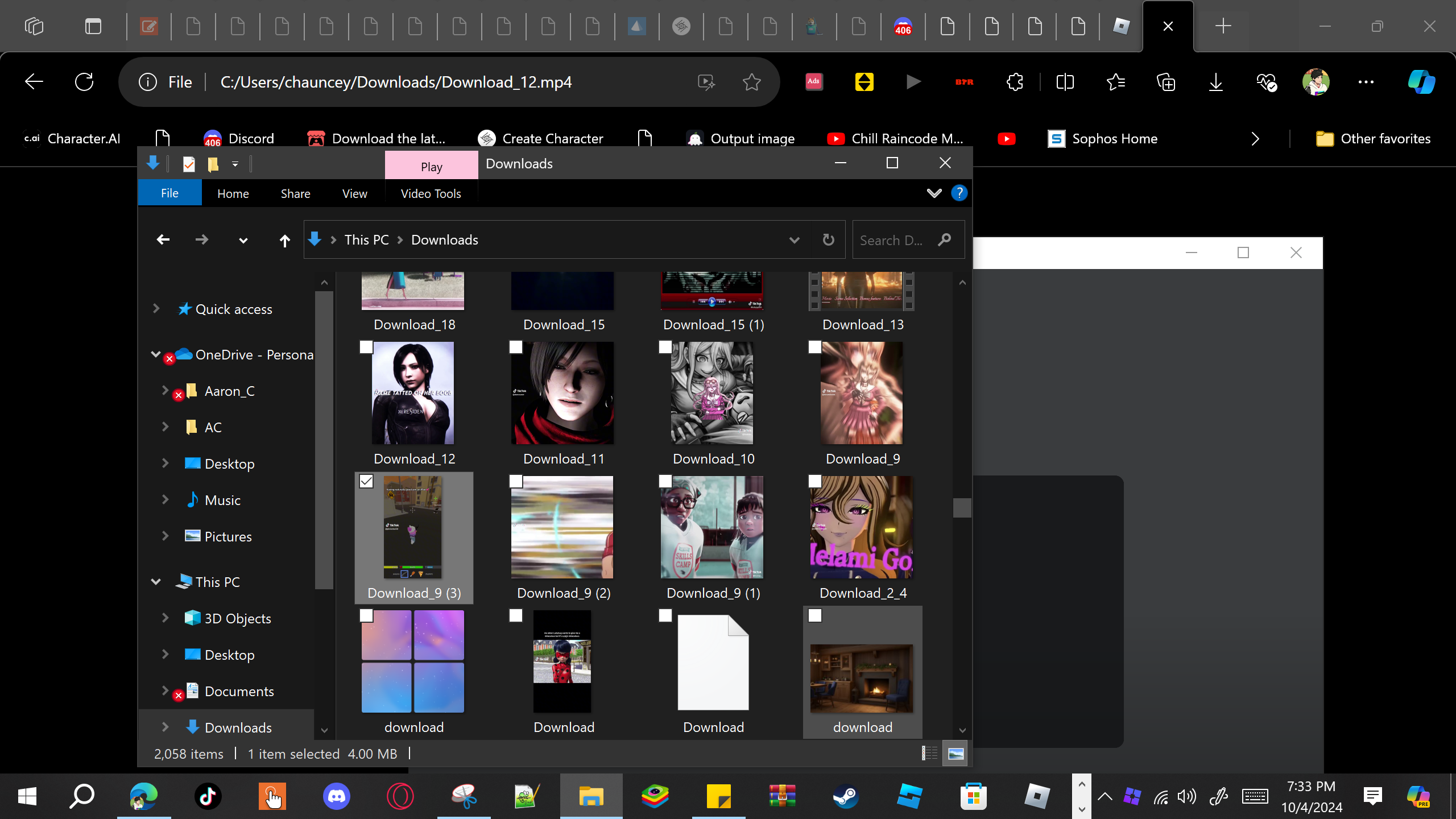Click the Properties quick access toolbar icon
The width and height of the screenshot is (1456, 819).
pyautogui.click(x=189, y=164)
